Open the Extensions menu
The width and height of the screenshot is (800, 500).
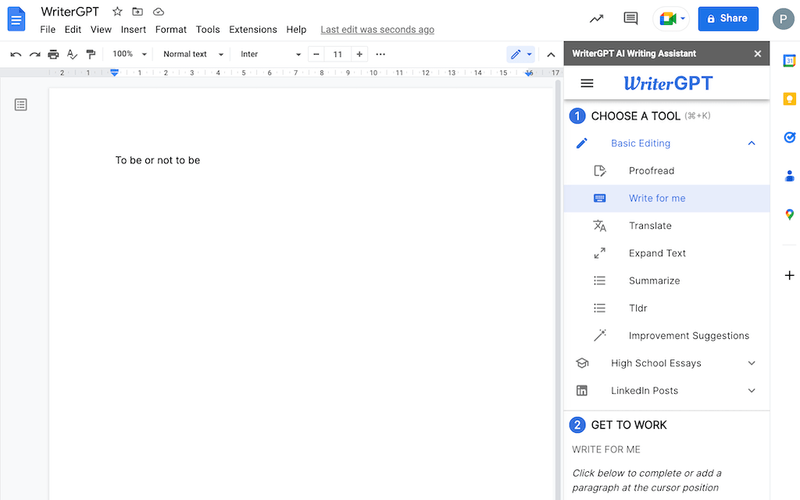253,30
